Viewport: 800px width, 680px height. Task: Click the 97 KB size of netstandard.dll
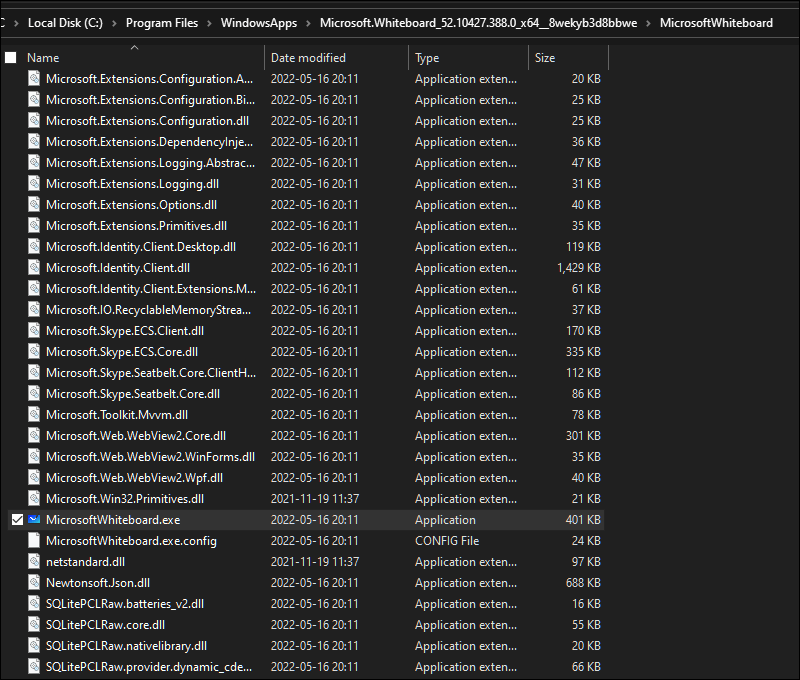pyautogui.click(x=586, y=562)
